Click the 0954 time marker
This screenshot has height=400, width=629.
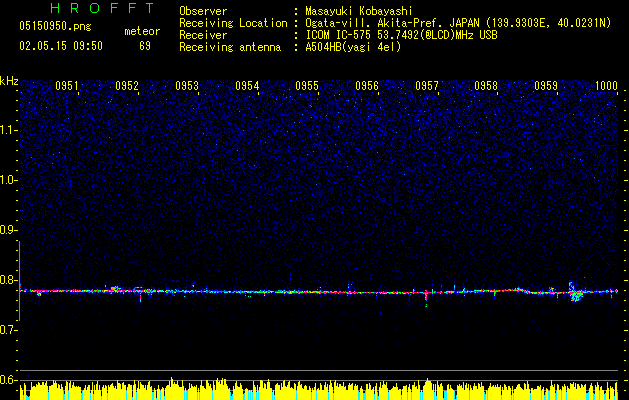click(247, 85)
